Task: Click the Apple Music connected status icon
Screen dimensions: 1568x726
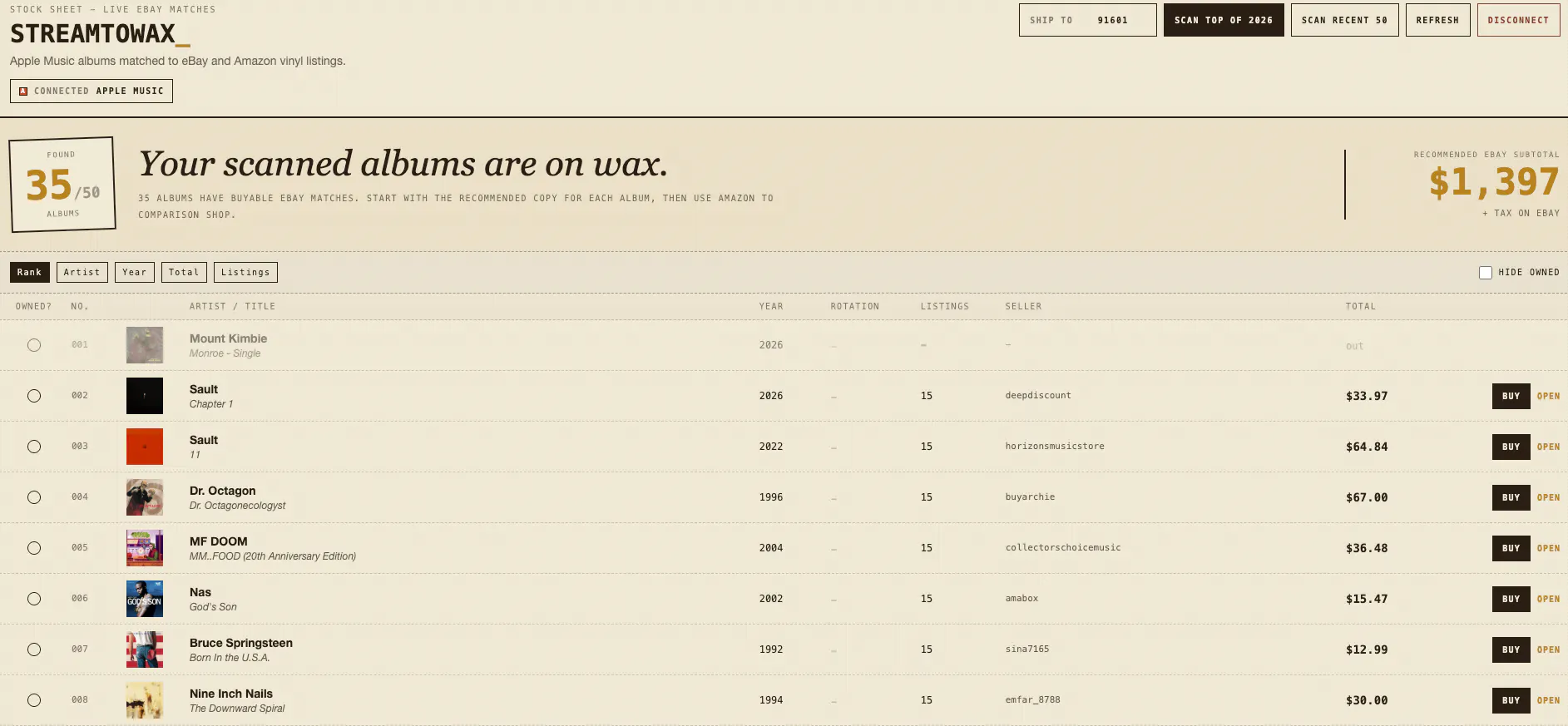Action: coord(23,91)
